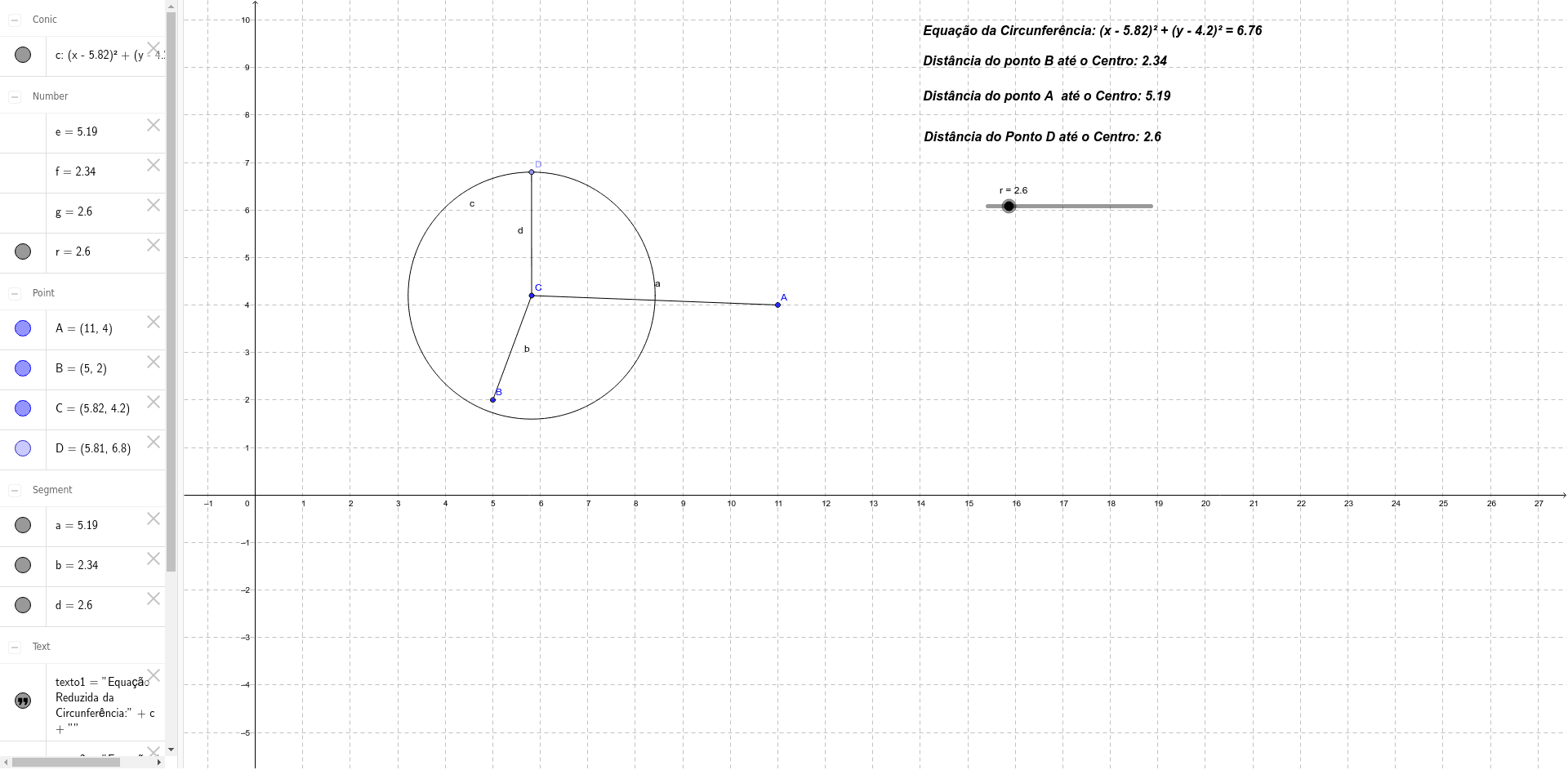Click the r = 2.6 slider handle
The image size is (1568, 770).
coord(1009,206)
